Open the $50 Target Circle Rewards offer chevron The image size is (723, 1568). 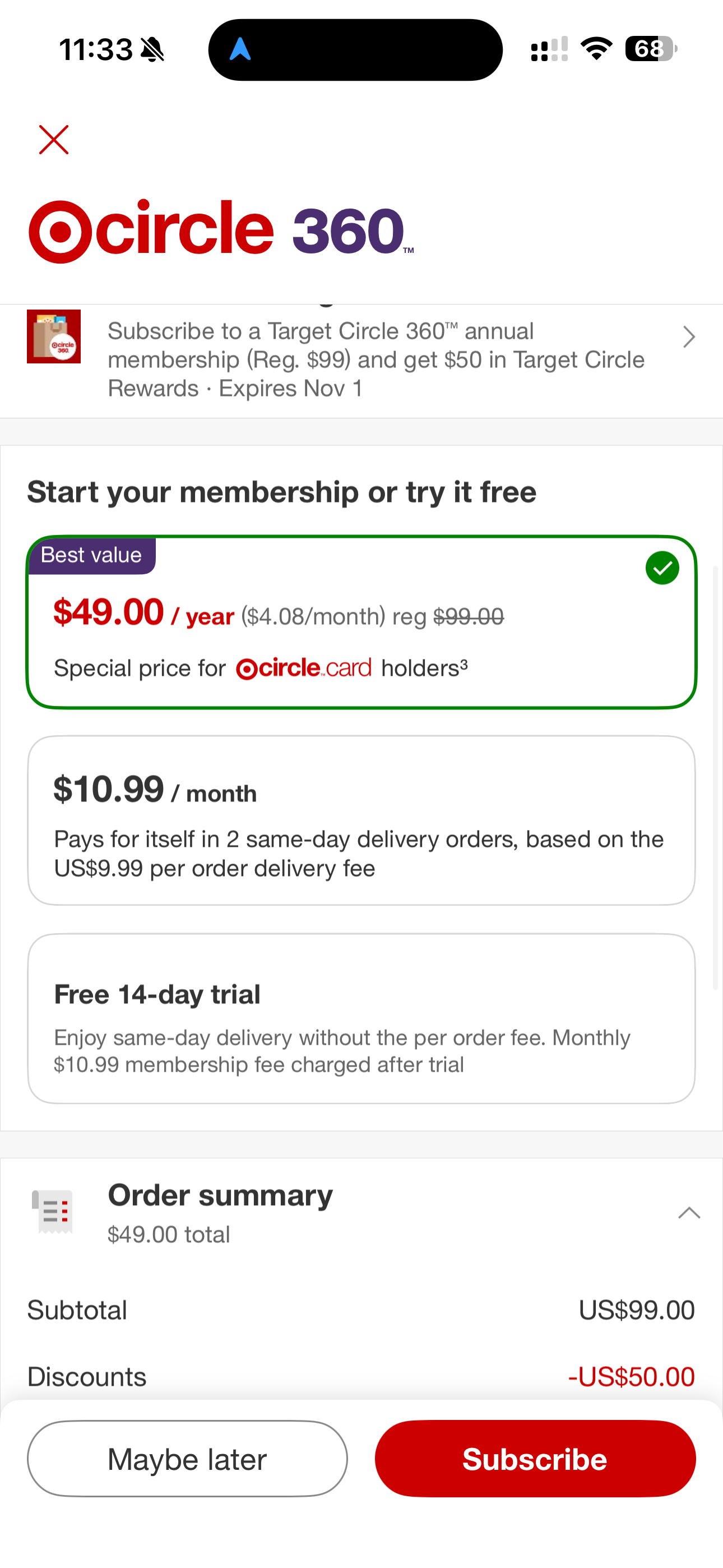[x=688, y=337]
